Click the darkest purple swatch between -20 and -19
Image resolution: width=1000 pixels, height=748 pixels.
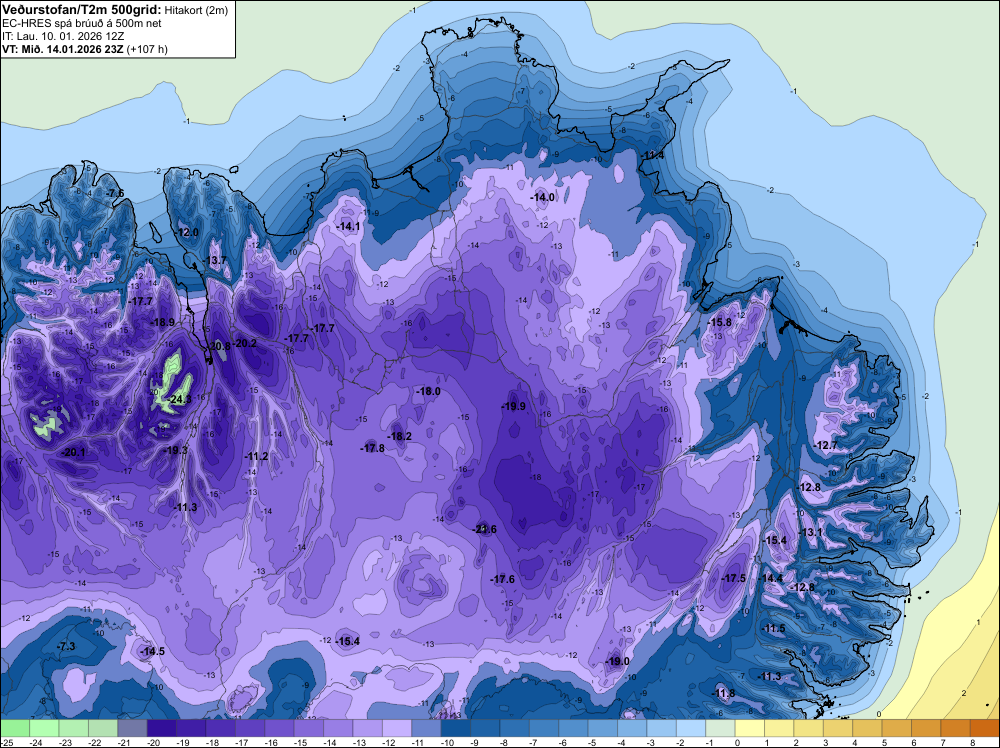[x=162, y=728]
